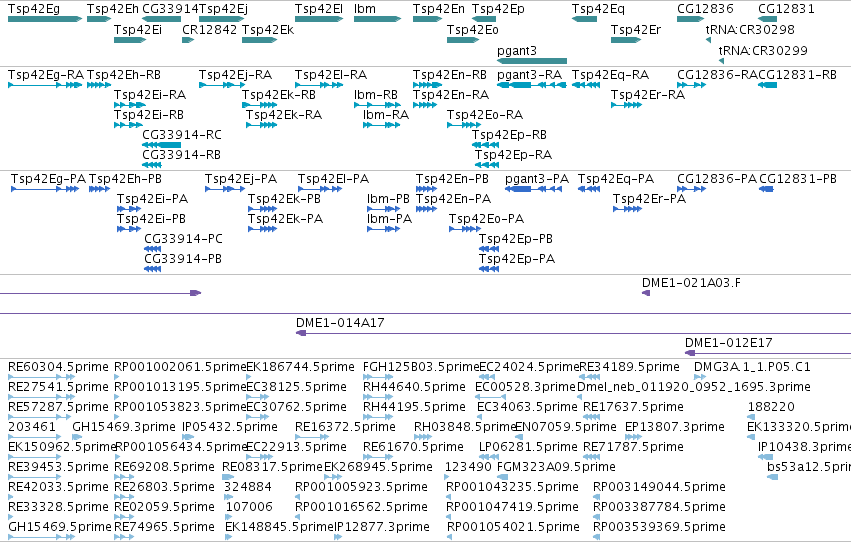Select the Tsp42Eo gene label
851x542 pixels.
pos(473,29)
